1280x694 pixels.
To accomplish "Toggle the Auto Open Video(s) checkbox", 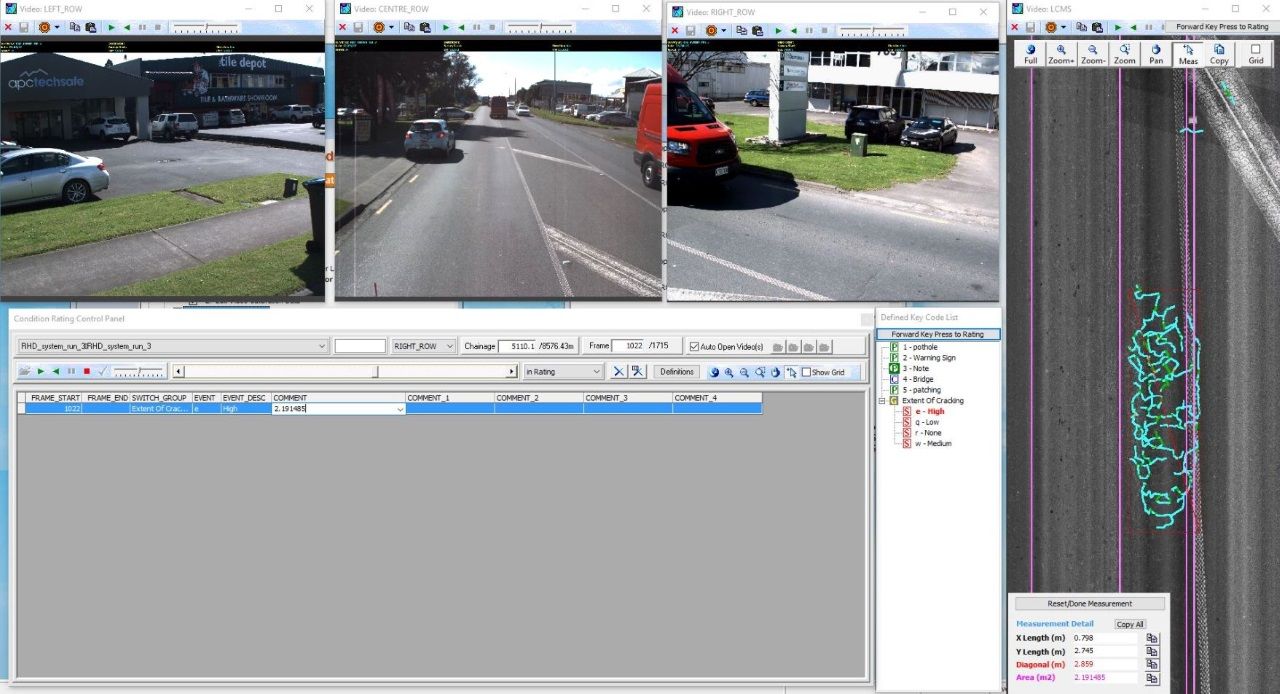I will 695,346.
